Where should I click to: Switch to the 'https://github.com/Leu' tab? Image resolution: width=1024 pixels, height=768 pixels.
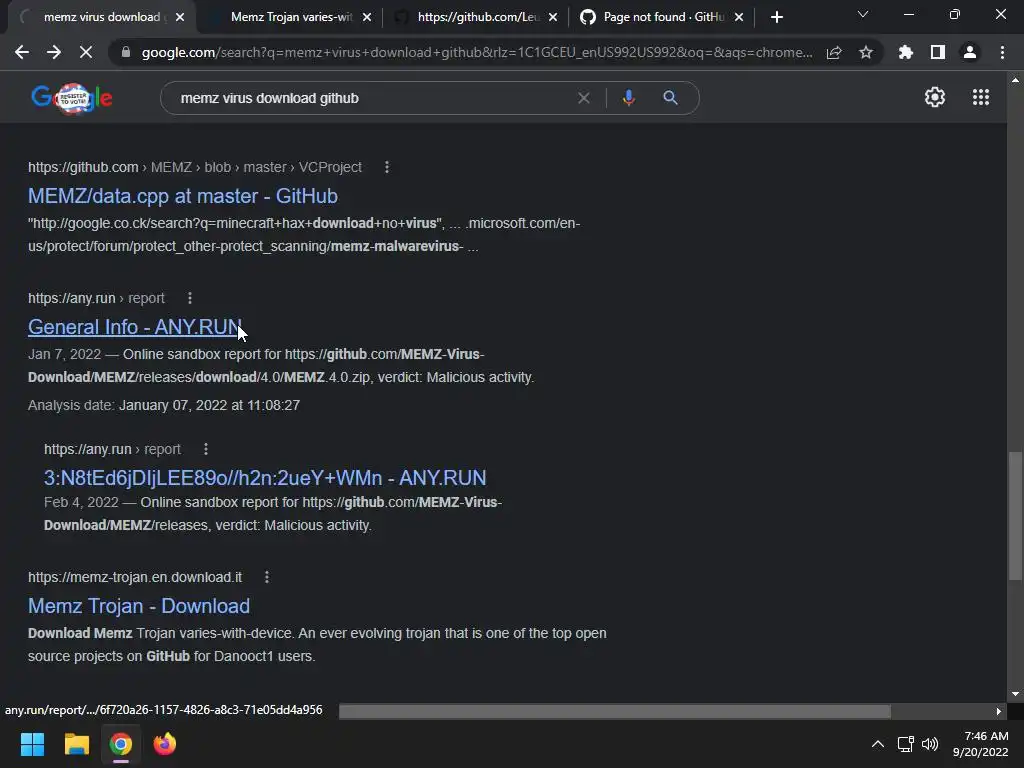point(478,17)
